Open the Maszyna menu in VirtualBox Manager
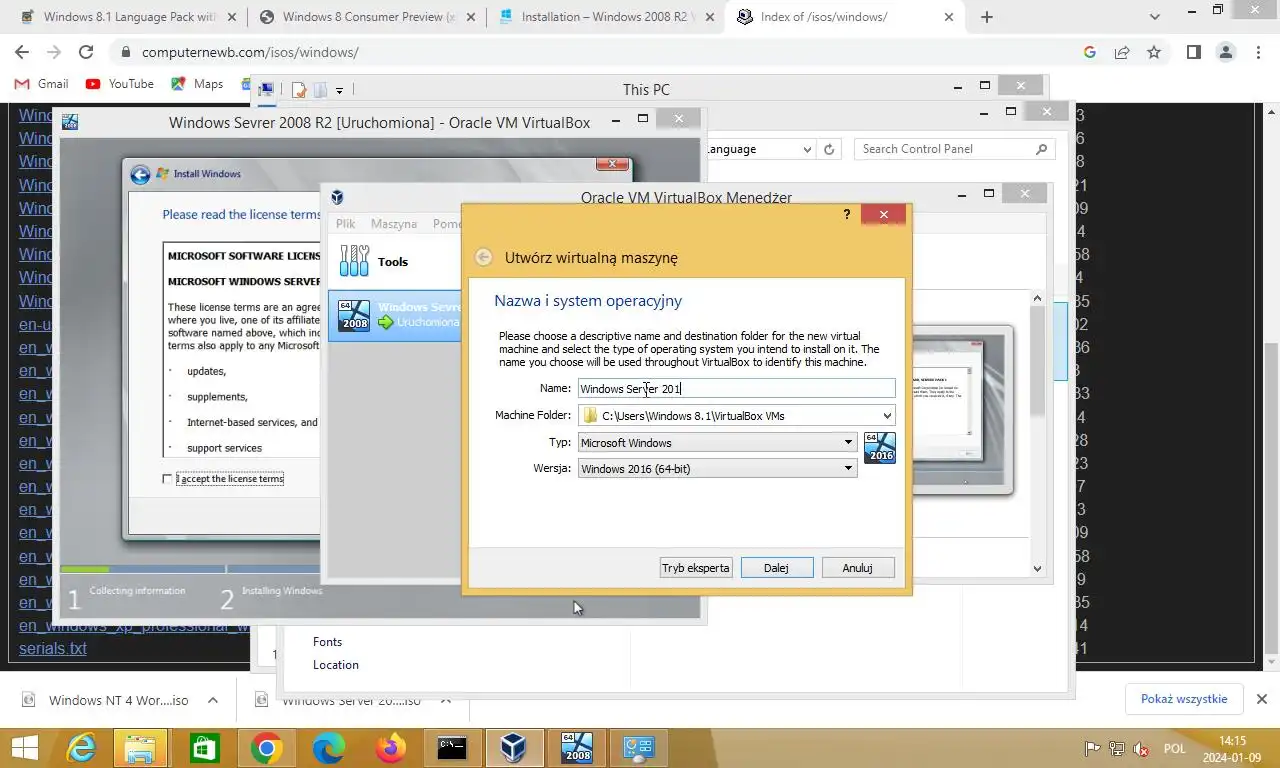 click(x=394, y=224)
